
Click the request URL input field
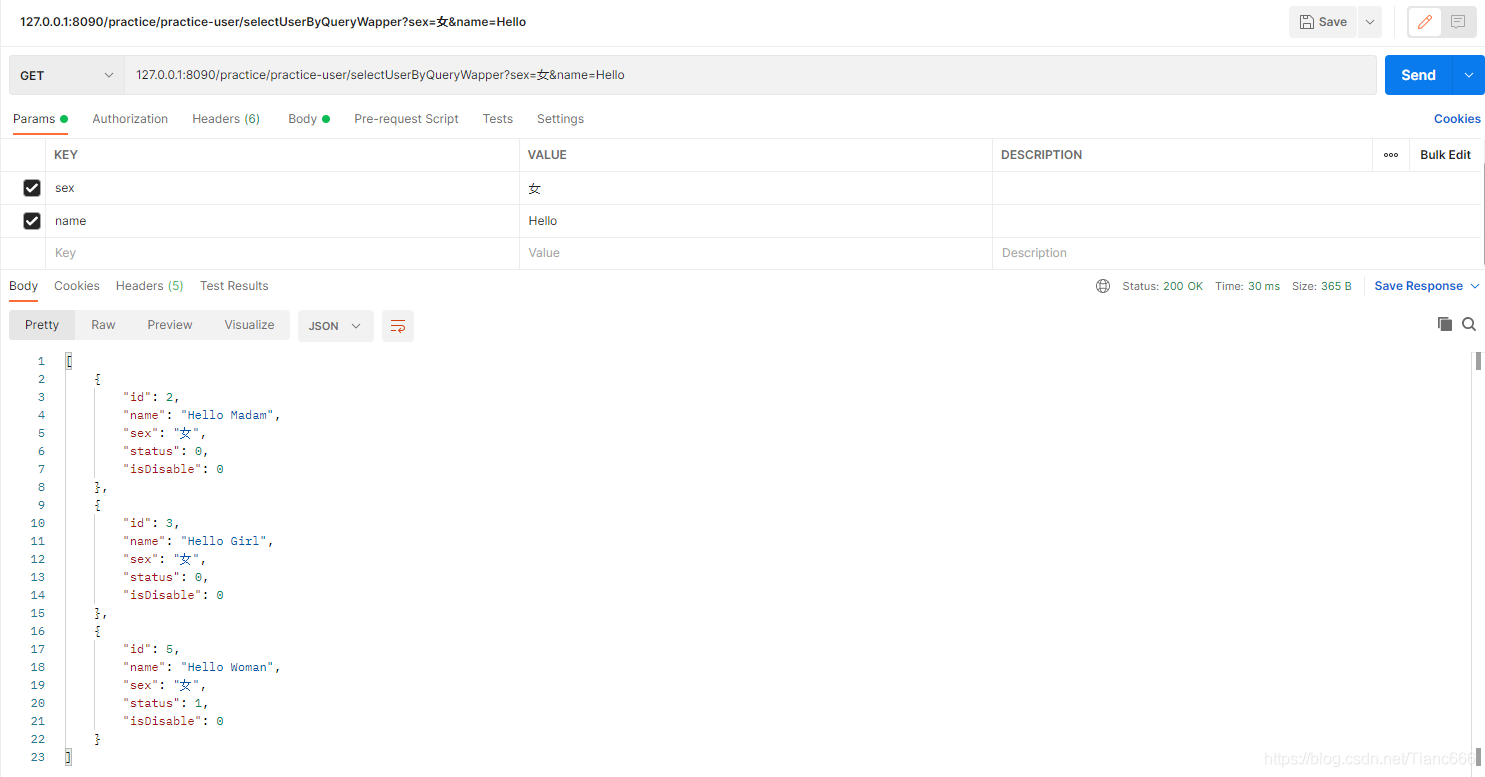click(x=750, y=75)
